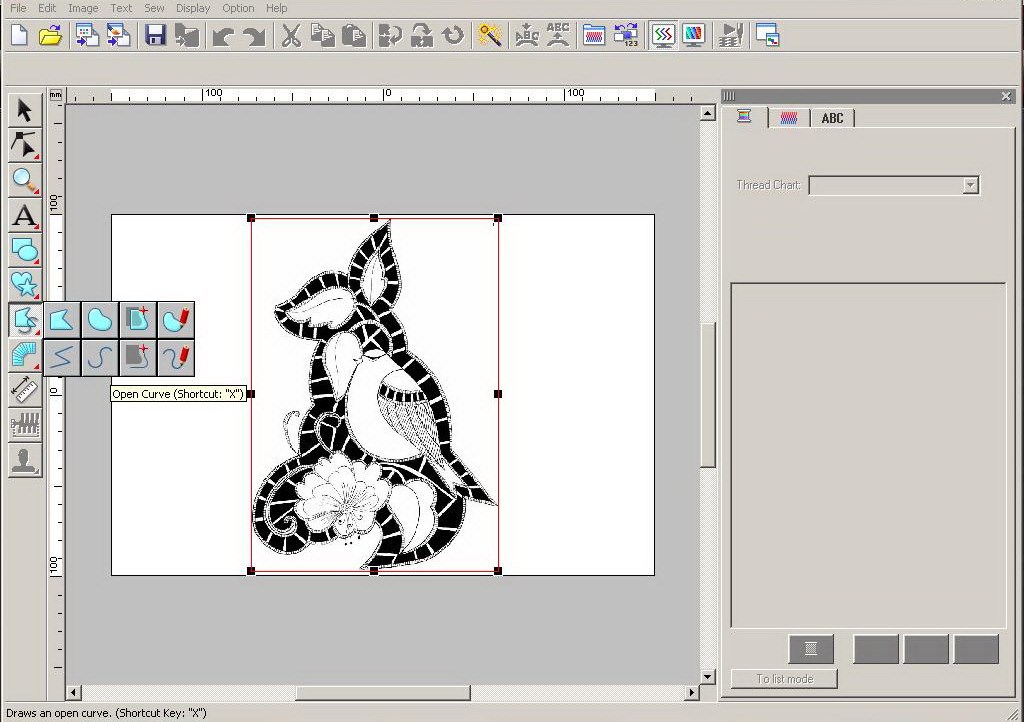Click the To list mode button

click(784, 679)
